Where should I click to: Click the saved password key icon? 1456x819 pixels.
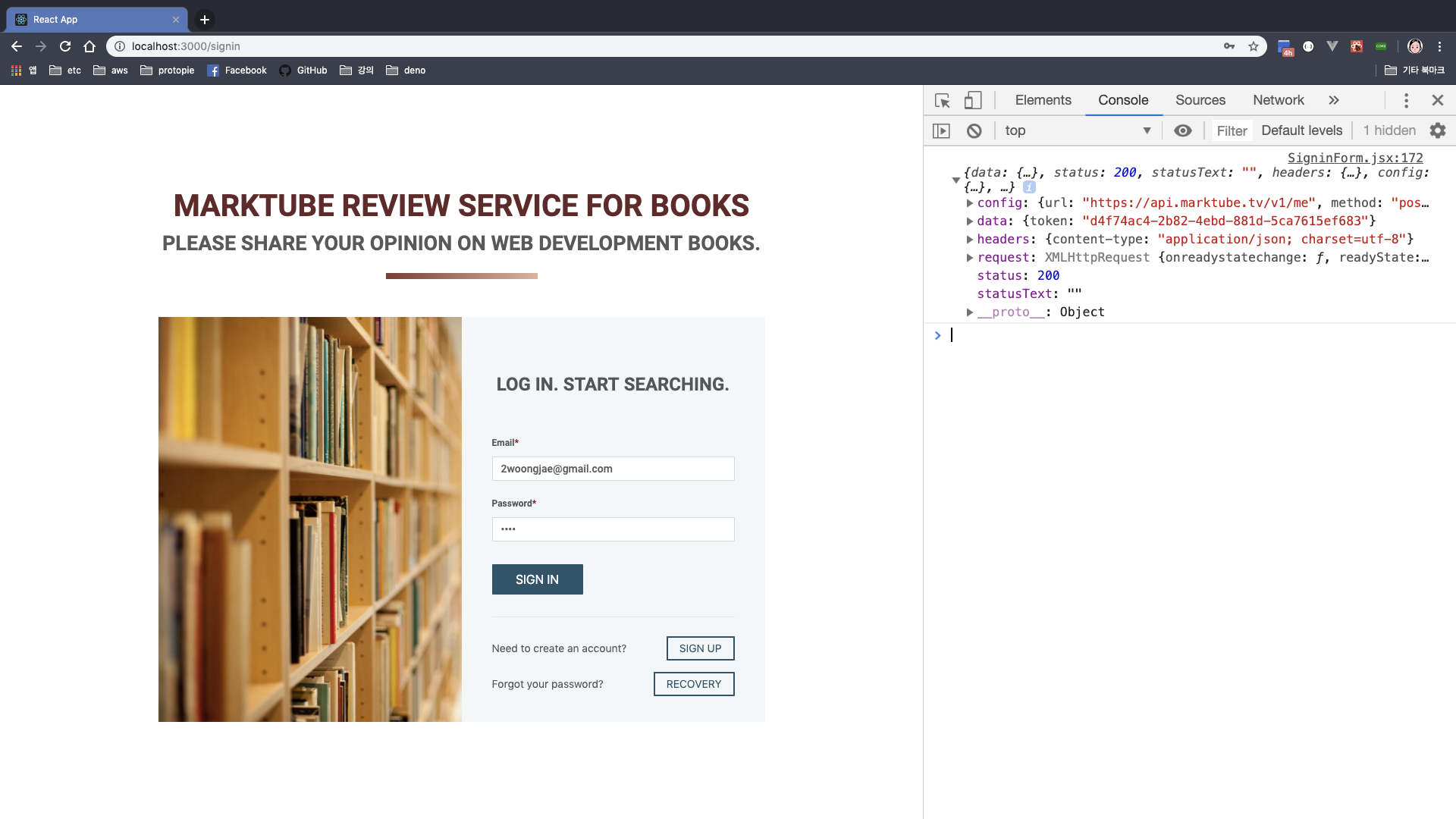coord(1229,46)
